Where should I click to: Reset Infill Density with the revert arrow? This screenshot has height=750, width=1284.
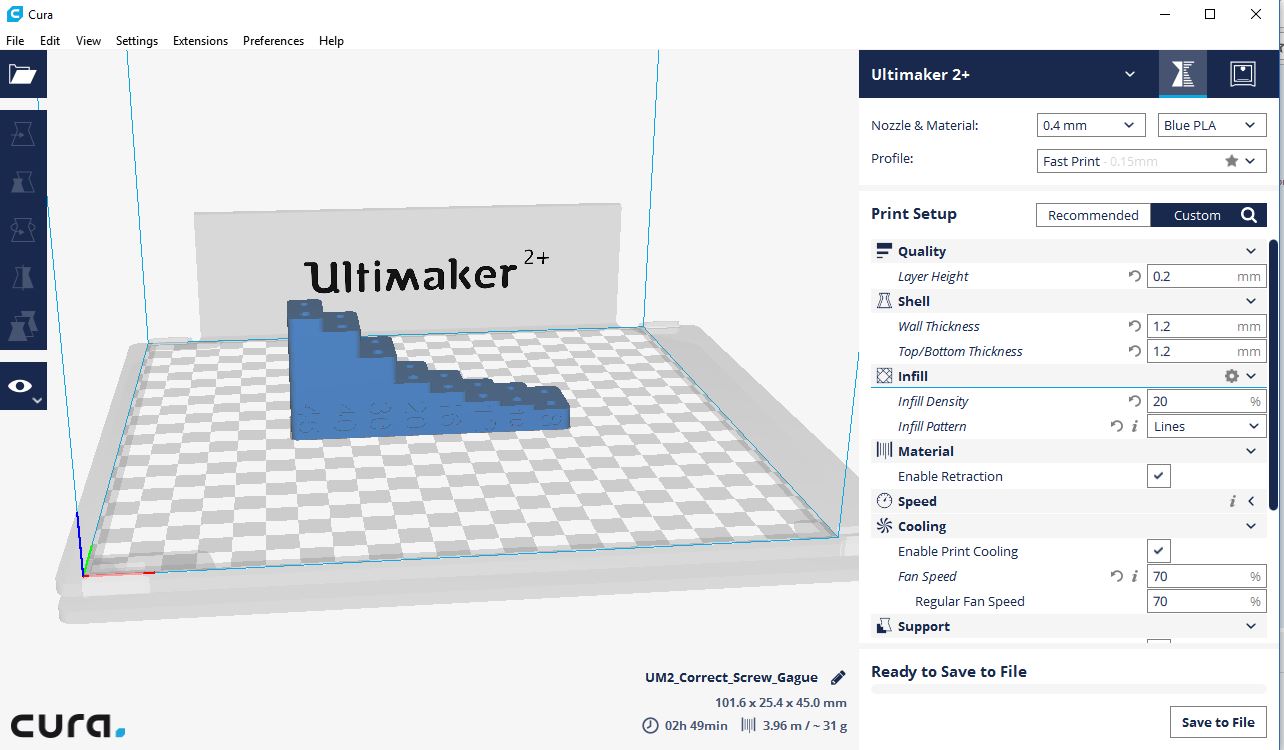[1134, 401]
